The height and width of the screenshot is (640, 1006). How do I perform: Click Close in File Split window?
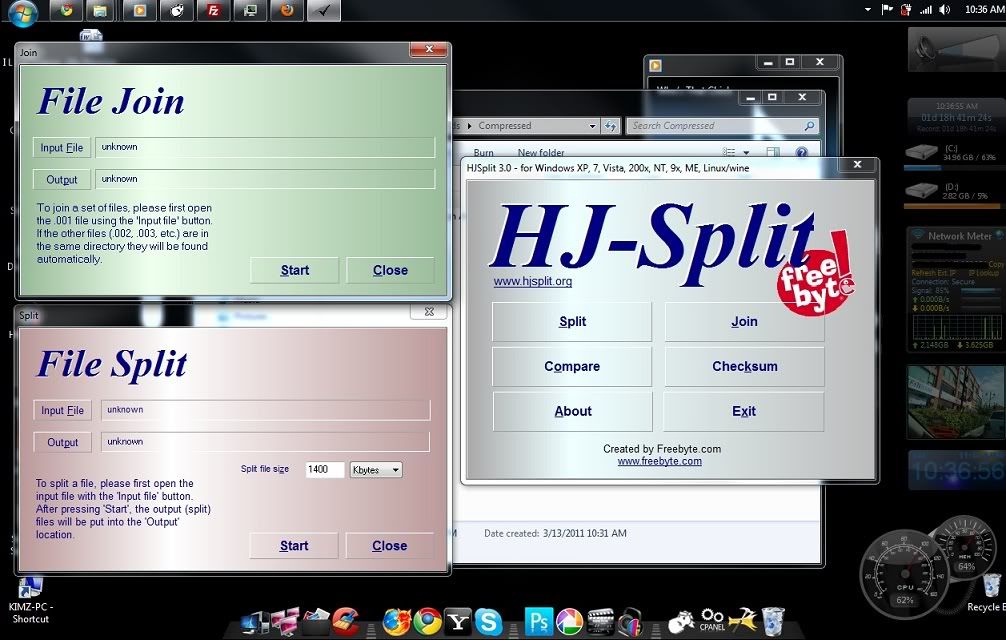point(389,546)
